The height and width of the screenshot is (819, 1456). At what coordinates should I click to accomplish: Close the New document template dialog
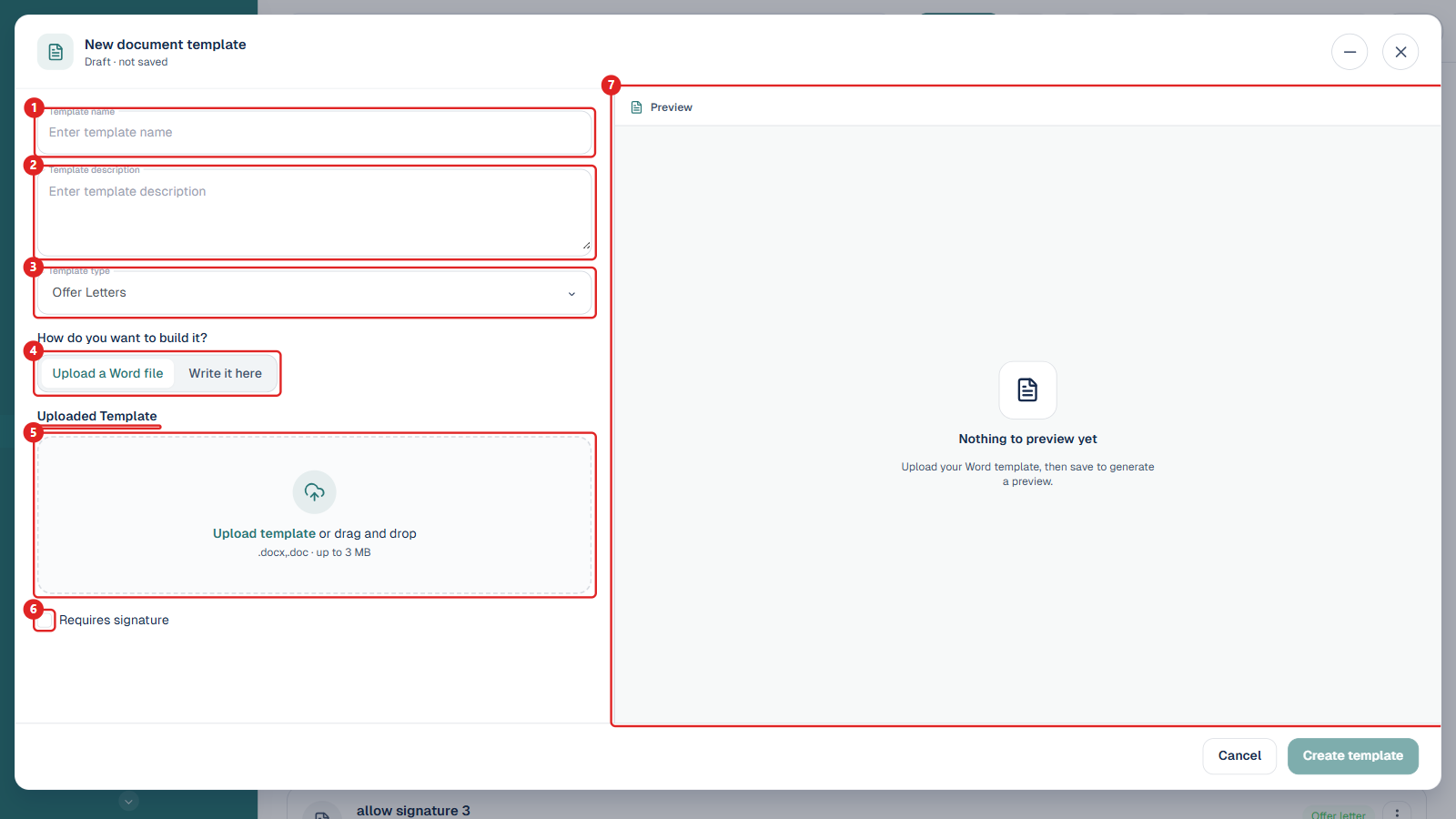pos(1400,52)
